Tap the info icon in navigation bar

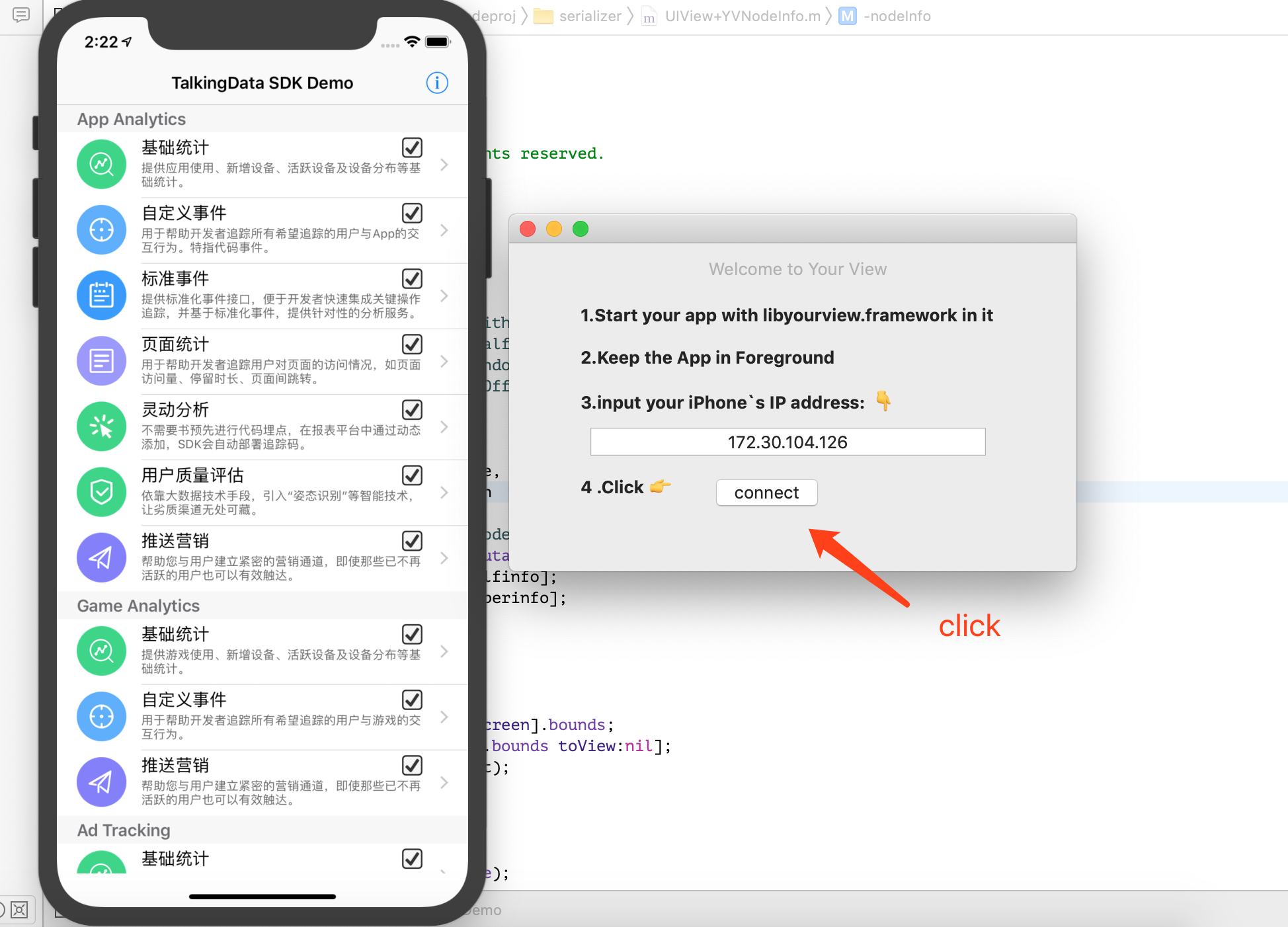pyautogui.click(x=436, y=83)
